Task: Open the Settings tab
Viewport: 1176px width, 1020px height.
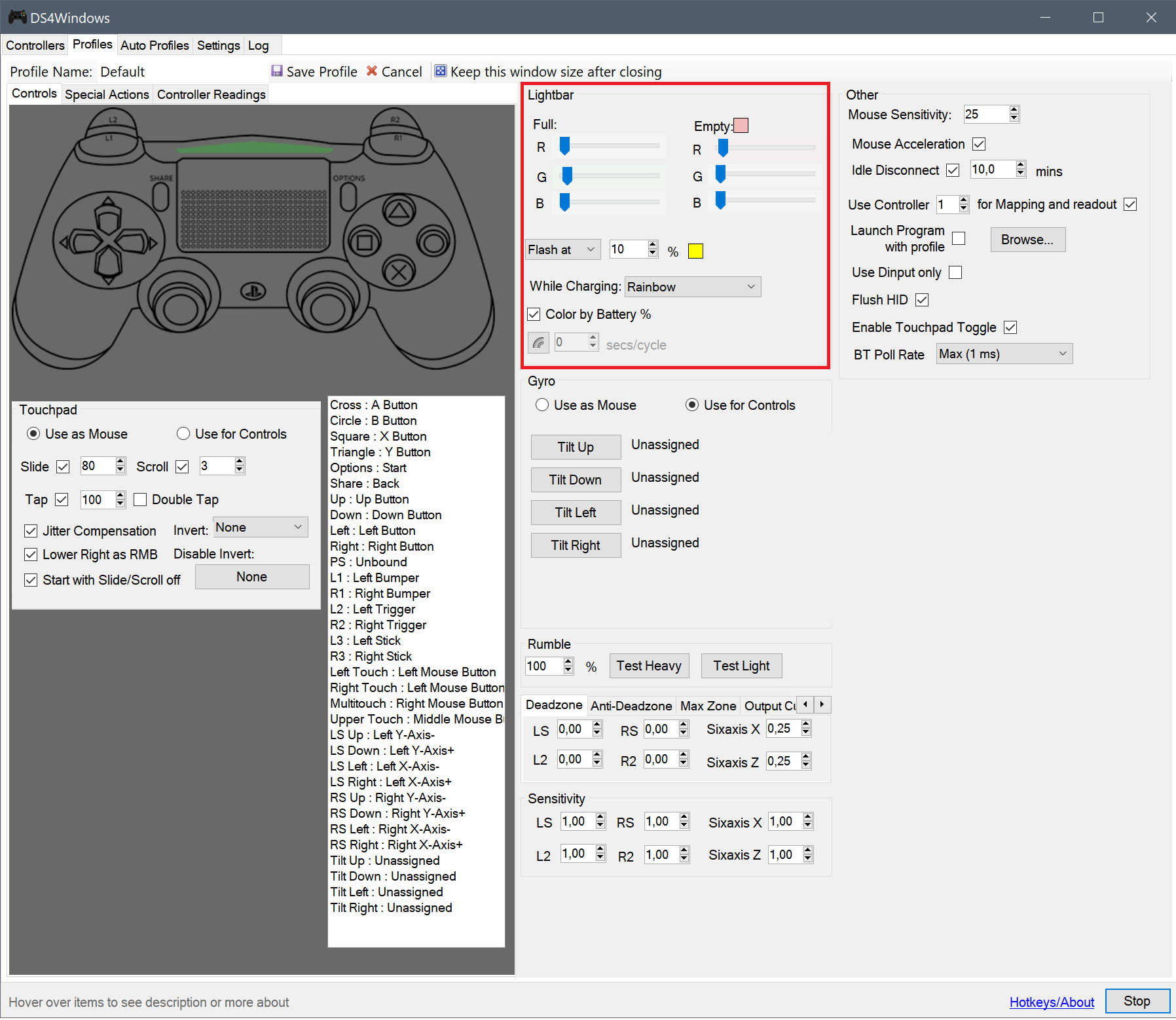Action: point(219,45)
